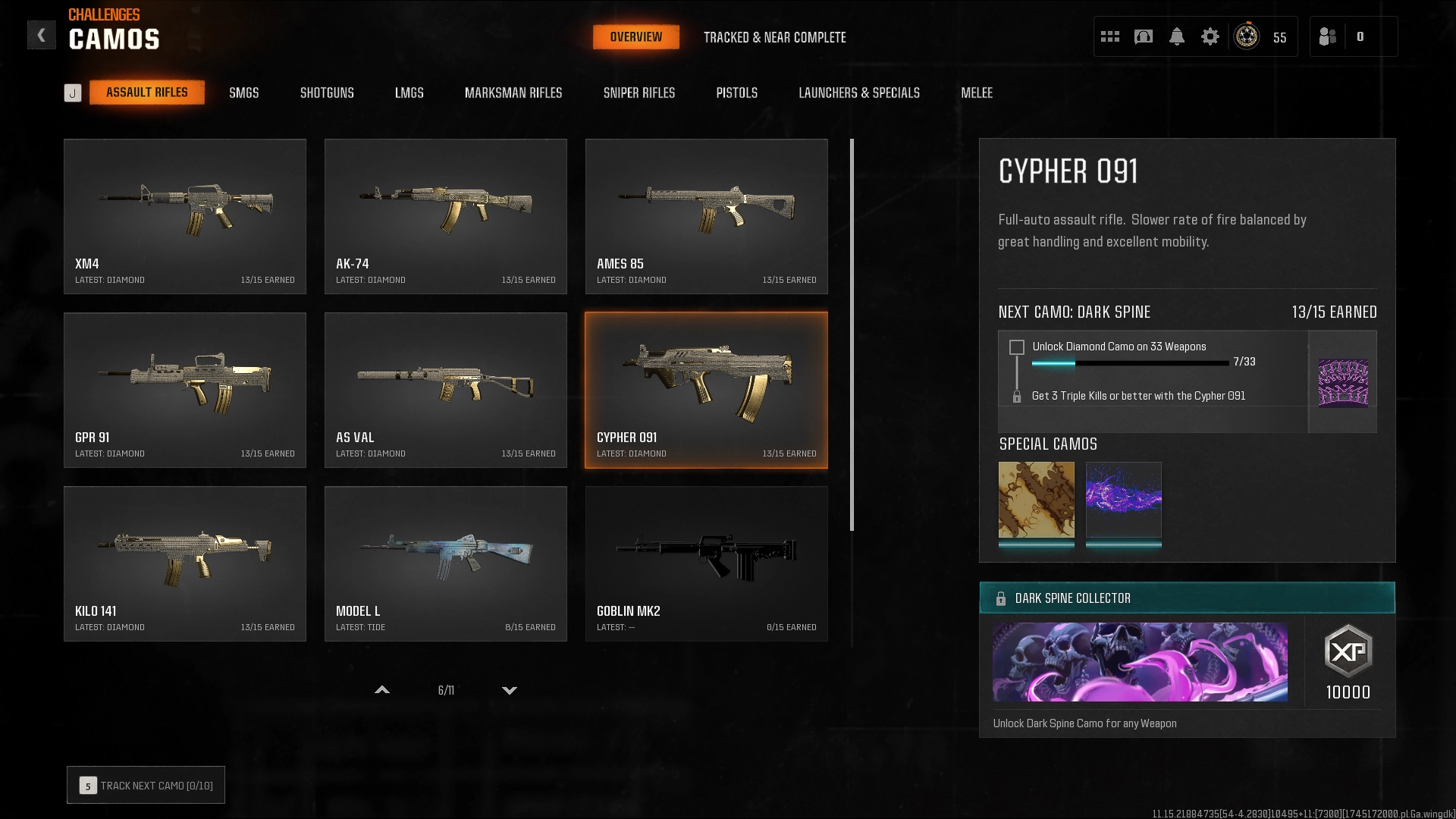
Task: Click the locked Dark Spine Collector header
Action: (1187, 598)
